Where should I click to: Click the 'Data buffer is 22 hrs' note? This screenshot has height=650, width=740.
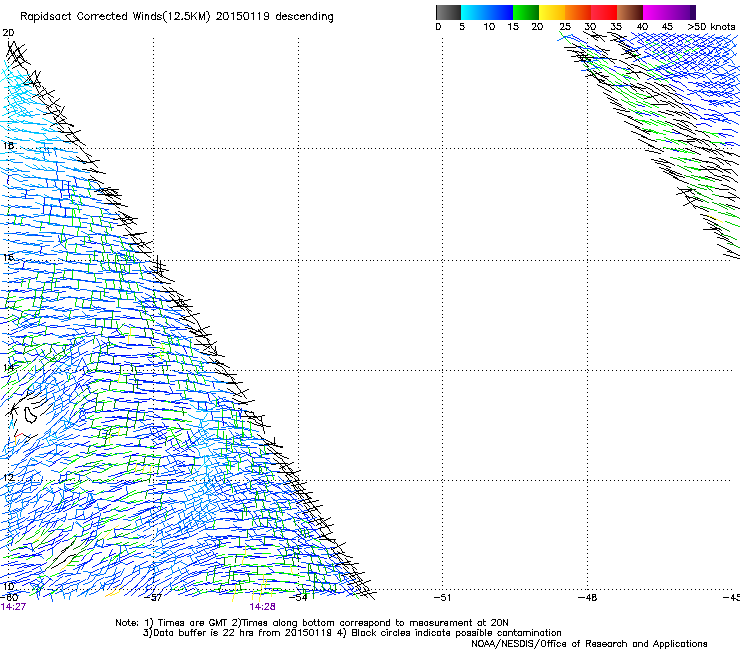[x=352, y=633]
